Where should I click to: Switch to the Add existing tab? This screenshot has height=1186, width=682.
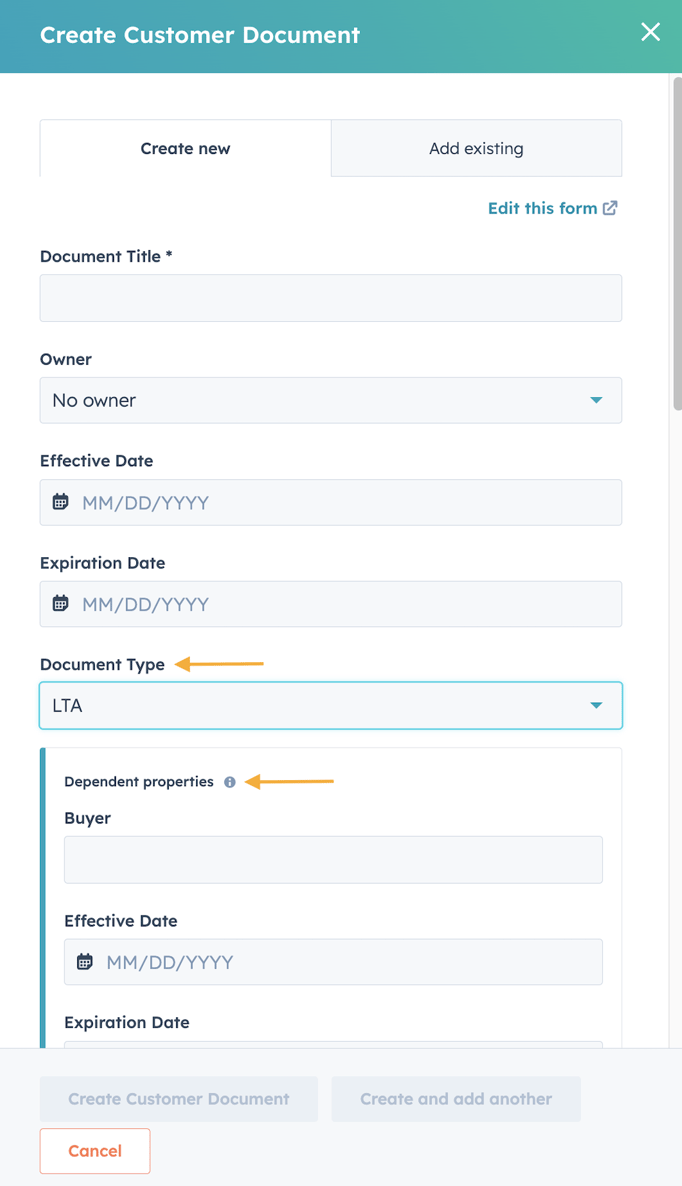476,148
